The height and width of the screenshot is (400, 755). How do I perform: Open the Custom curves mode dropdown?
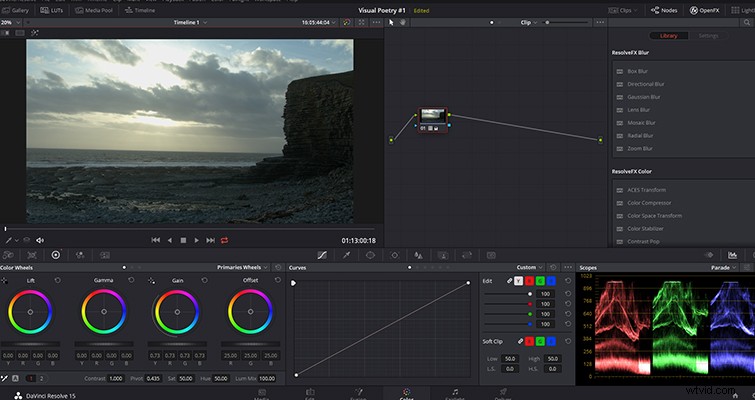click(530, 267)
